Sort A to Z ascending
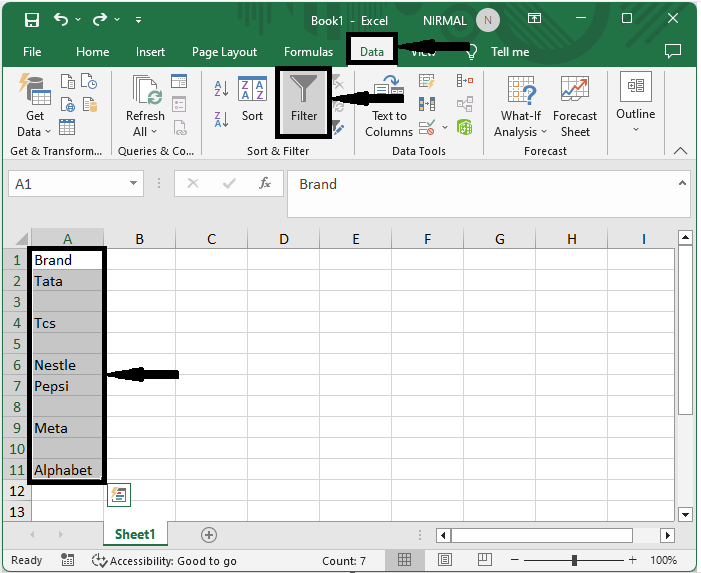This screenshot has height=573, width=701. coord(221,88)
